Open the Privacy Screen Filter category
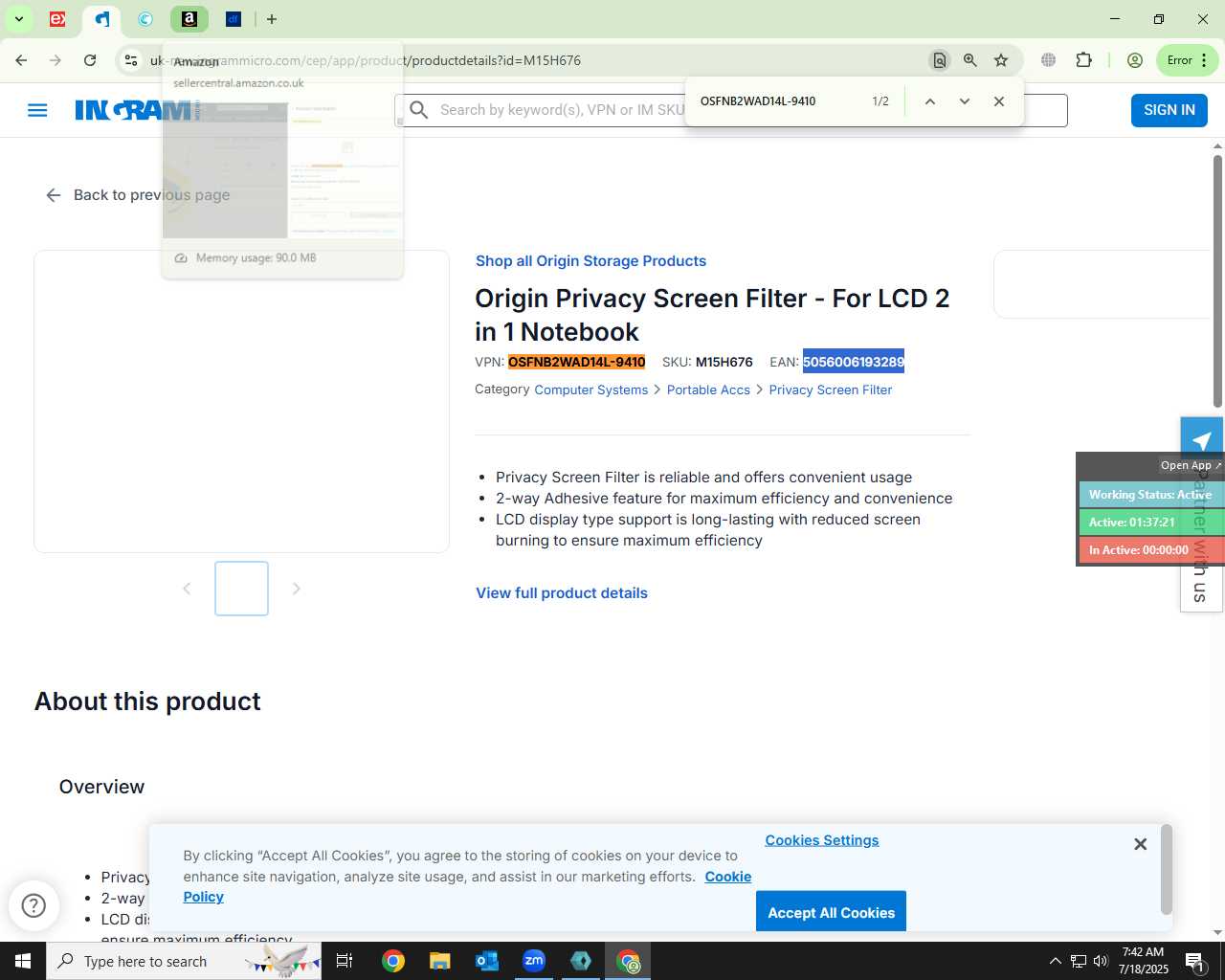 click(830, 390)
